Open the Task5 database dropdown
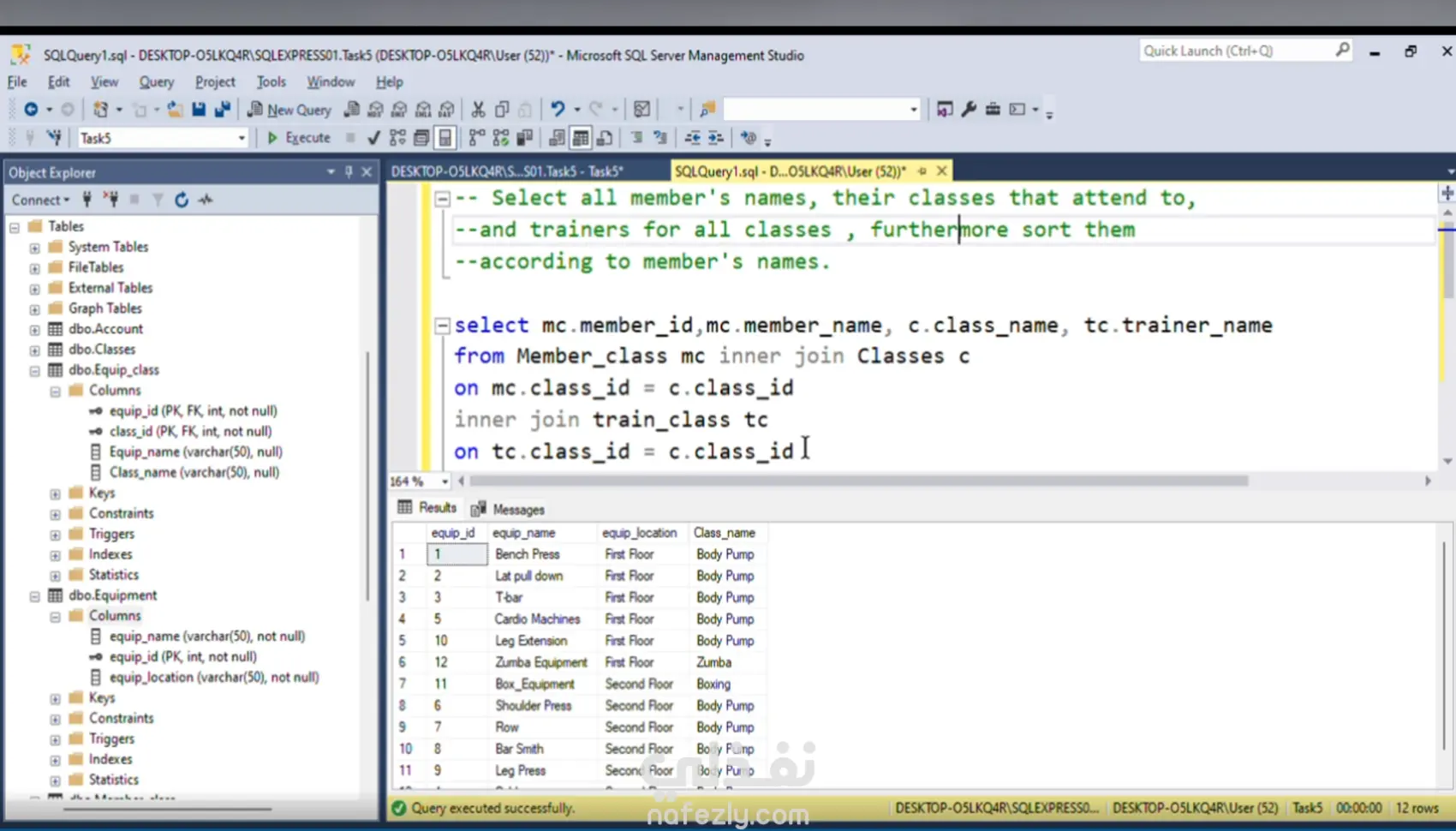Image resolution: width=1456 pixels, height=831 pixels. 242,138
